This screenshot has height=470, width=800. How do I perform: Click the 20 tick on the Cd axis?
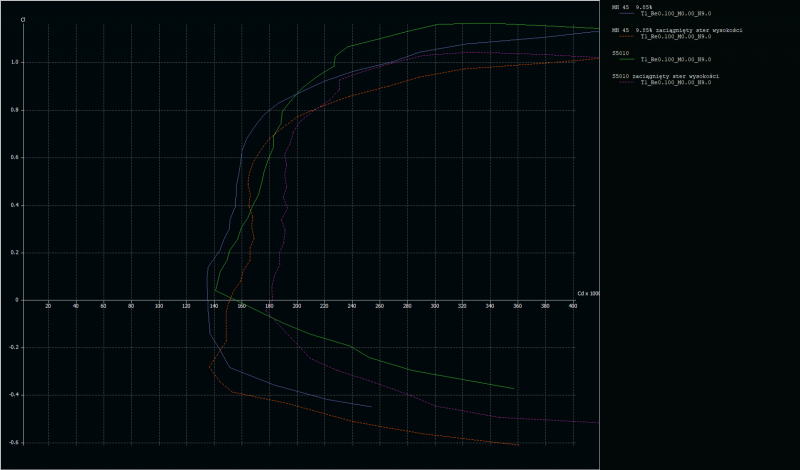(48, 306)
